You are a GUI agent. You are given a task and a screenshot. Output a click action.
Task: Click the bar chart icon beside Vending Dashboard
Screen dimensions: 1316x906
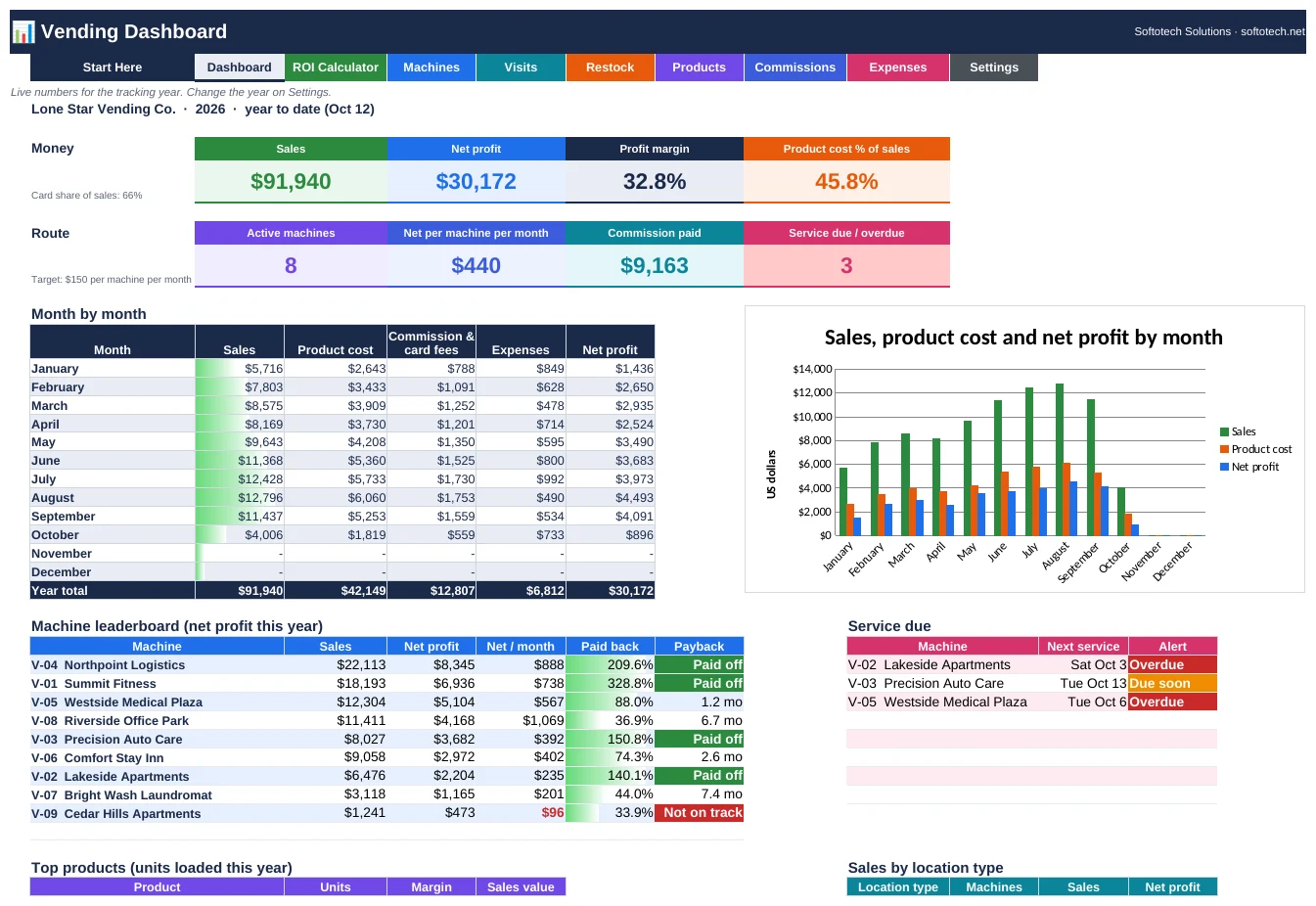coord(23,32)
